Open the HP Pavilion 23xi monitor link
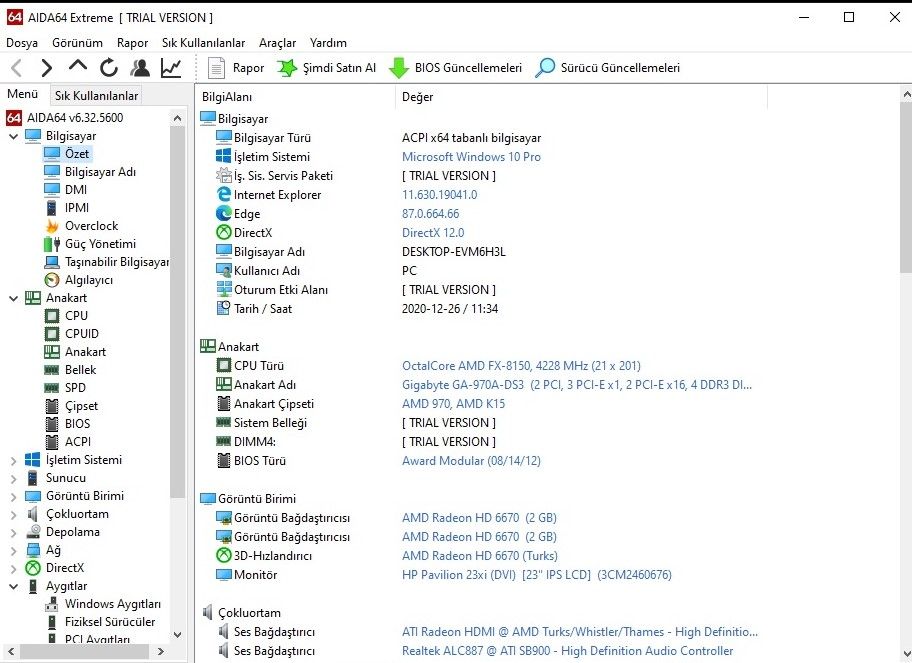 (x=537, y=575)
